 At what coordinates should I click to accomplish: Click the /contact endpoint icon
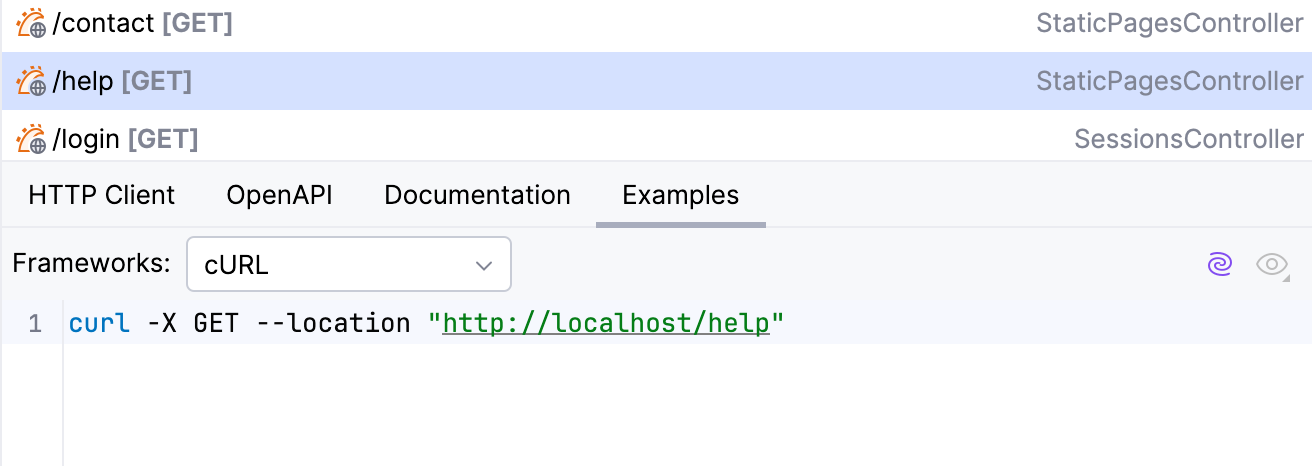[x=32, y=24]
